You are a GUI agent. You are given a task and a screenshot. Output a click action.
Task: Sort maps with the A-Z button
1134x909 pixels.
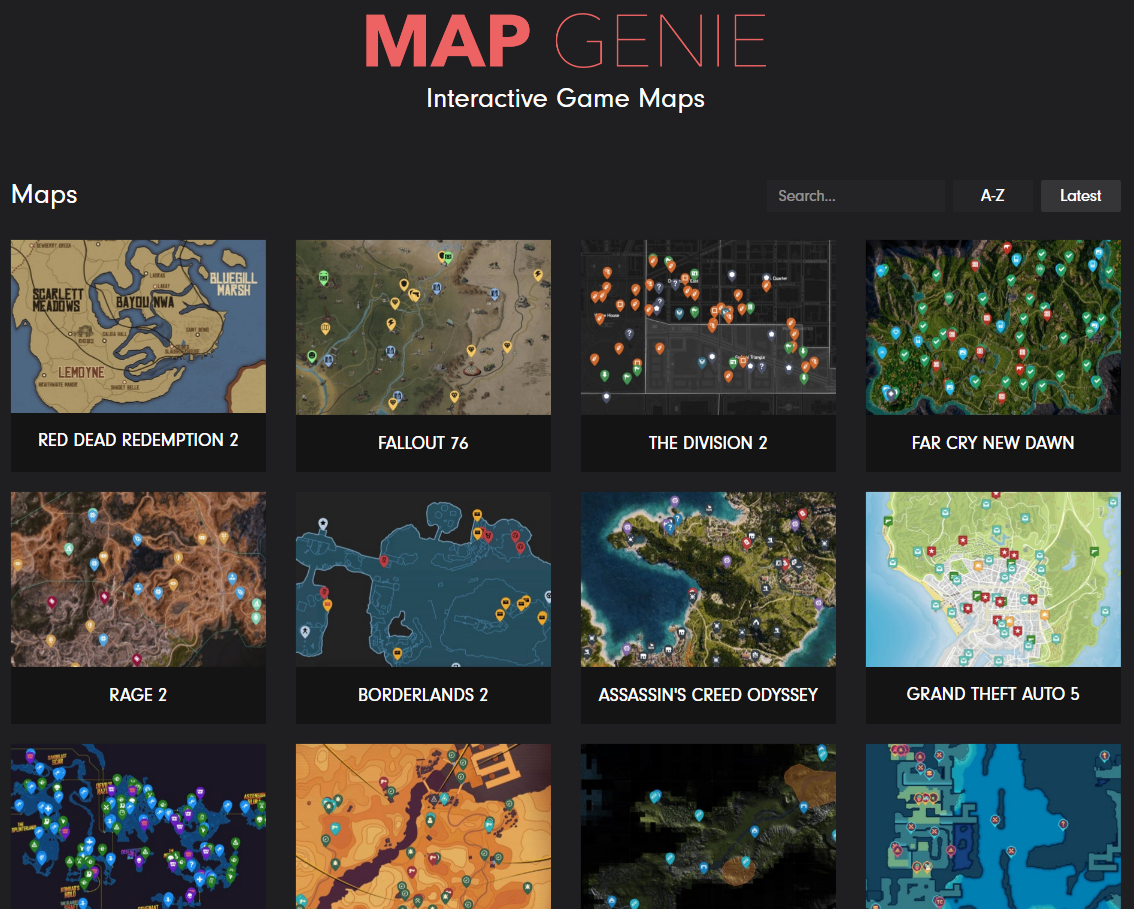click(992, 196)
